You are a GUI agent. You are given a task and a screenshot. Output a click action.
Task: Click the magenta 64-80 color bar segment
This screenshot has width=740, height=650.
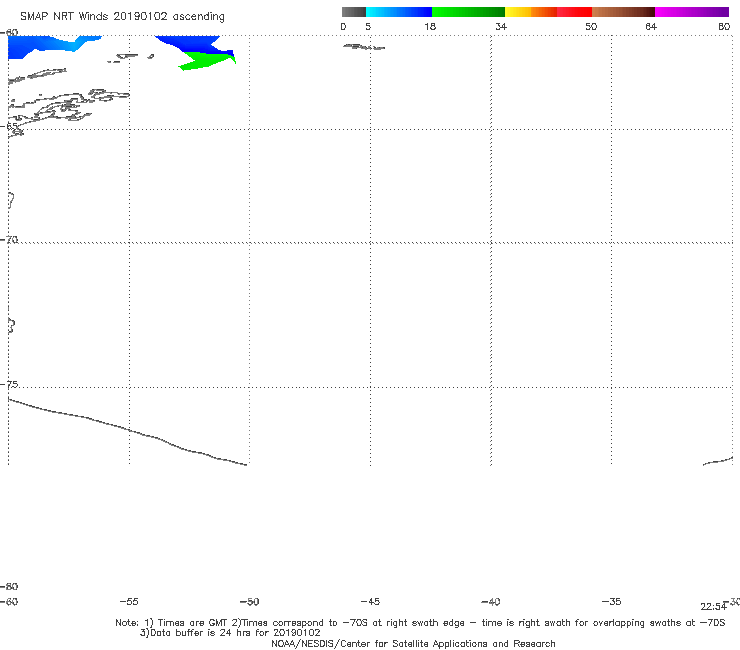[x=692, y=12]
